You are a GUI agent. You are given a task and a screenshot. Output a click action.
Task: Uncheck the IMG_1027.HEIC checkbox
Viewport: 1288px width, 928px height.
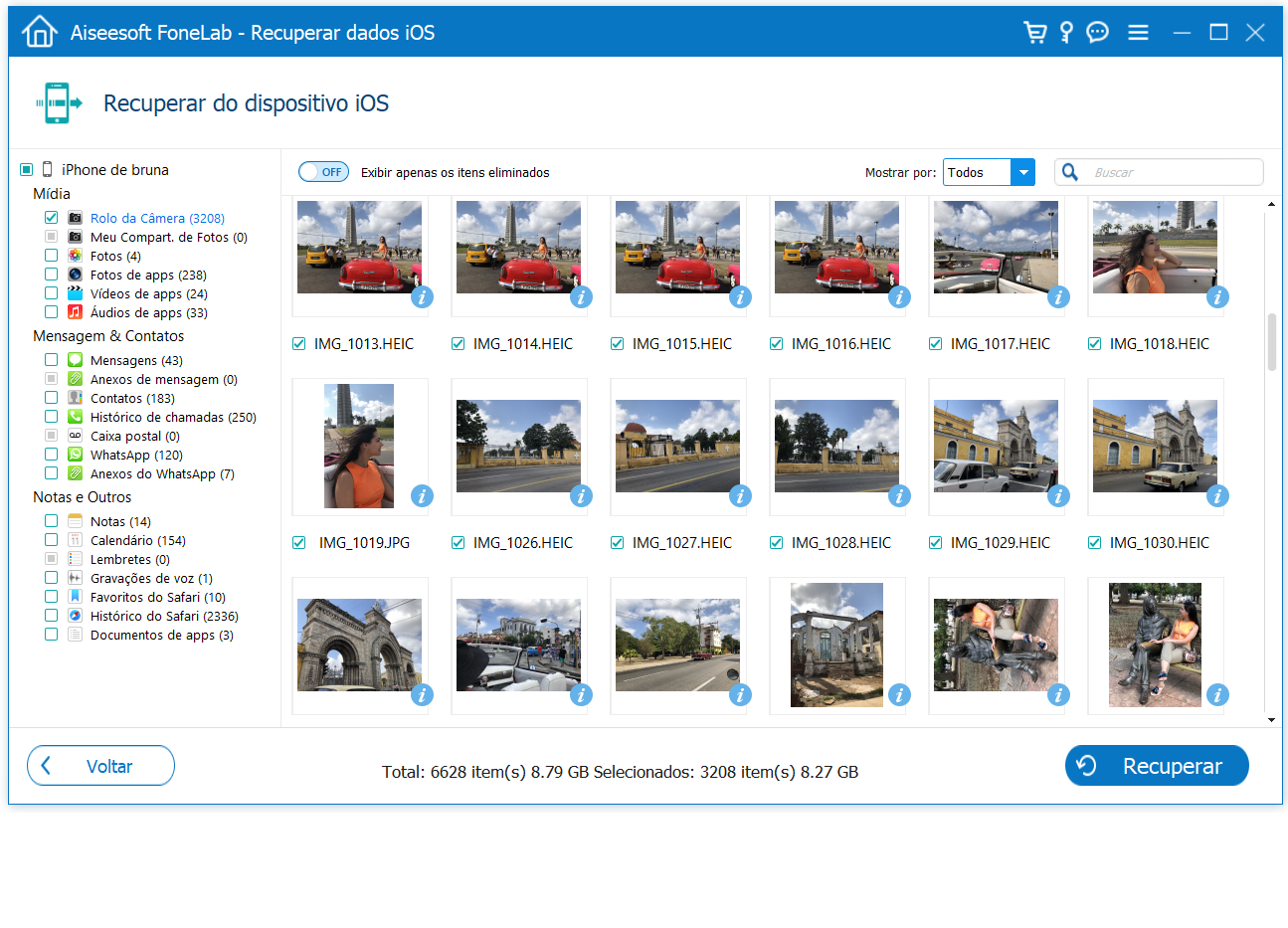[617, 543]
